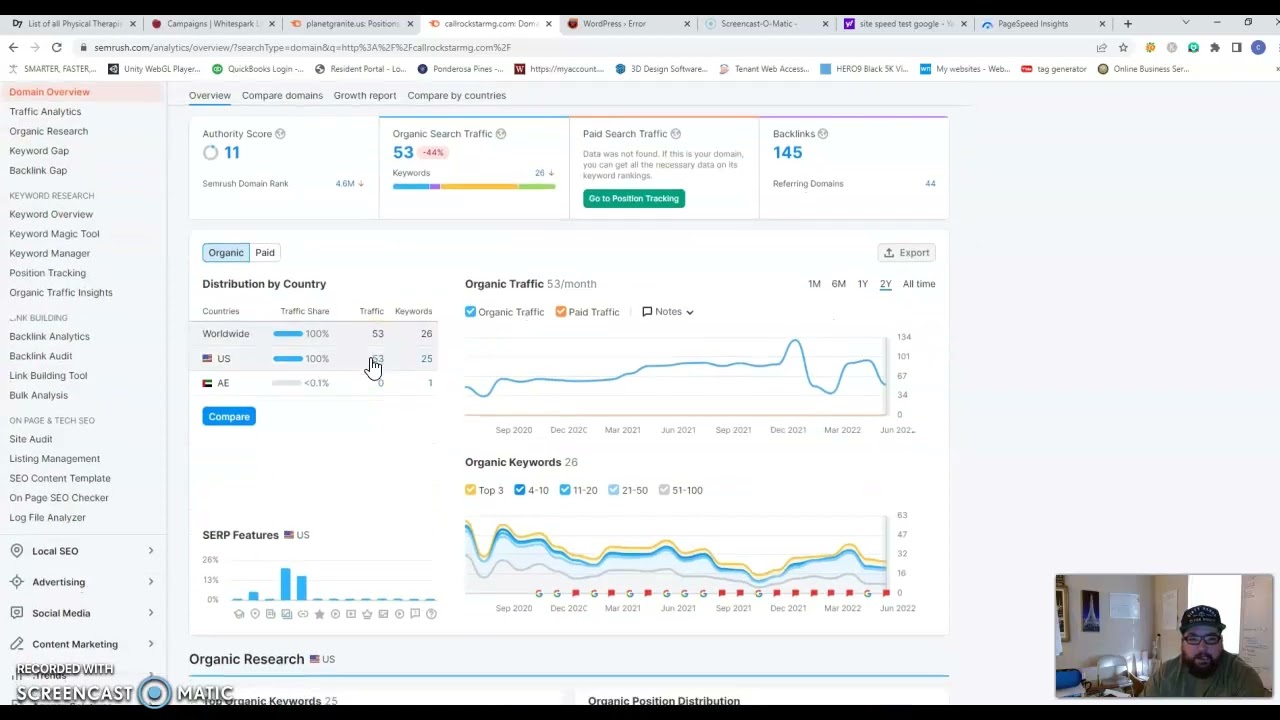Click the Compare button under country distribution

228,416
